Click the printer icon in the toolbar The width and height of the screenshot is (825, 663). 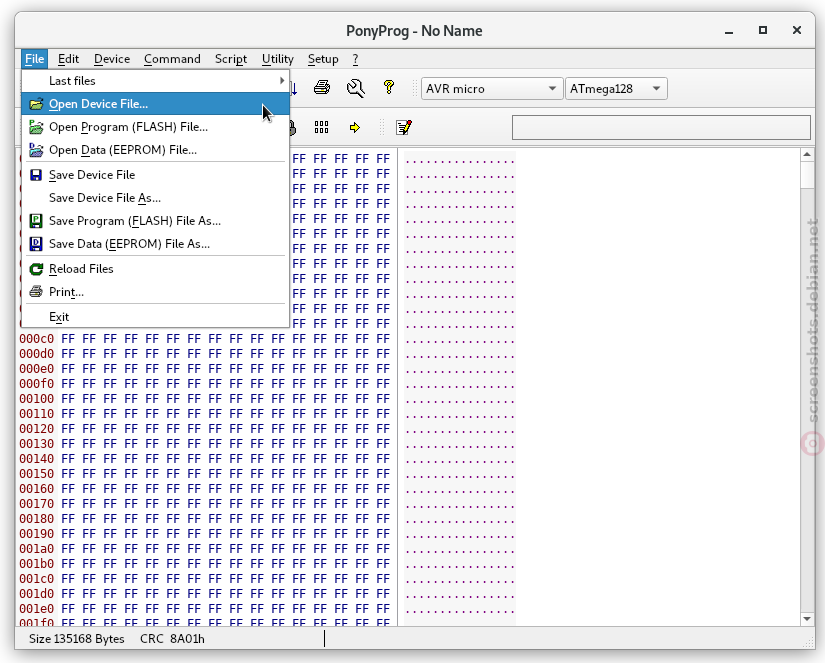[322, 87]
